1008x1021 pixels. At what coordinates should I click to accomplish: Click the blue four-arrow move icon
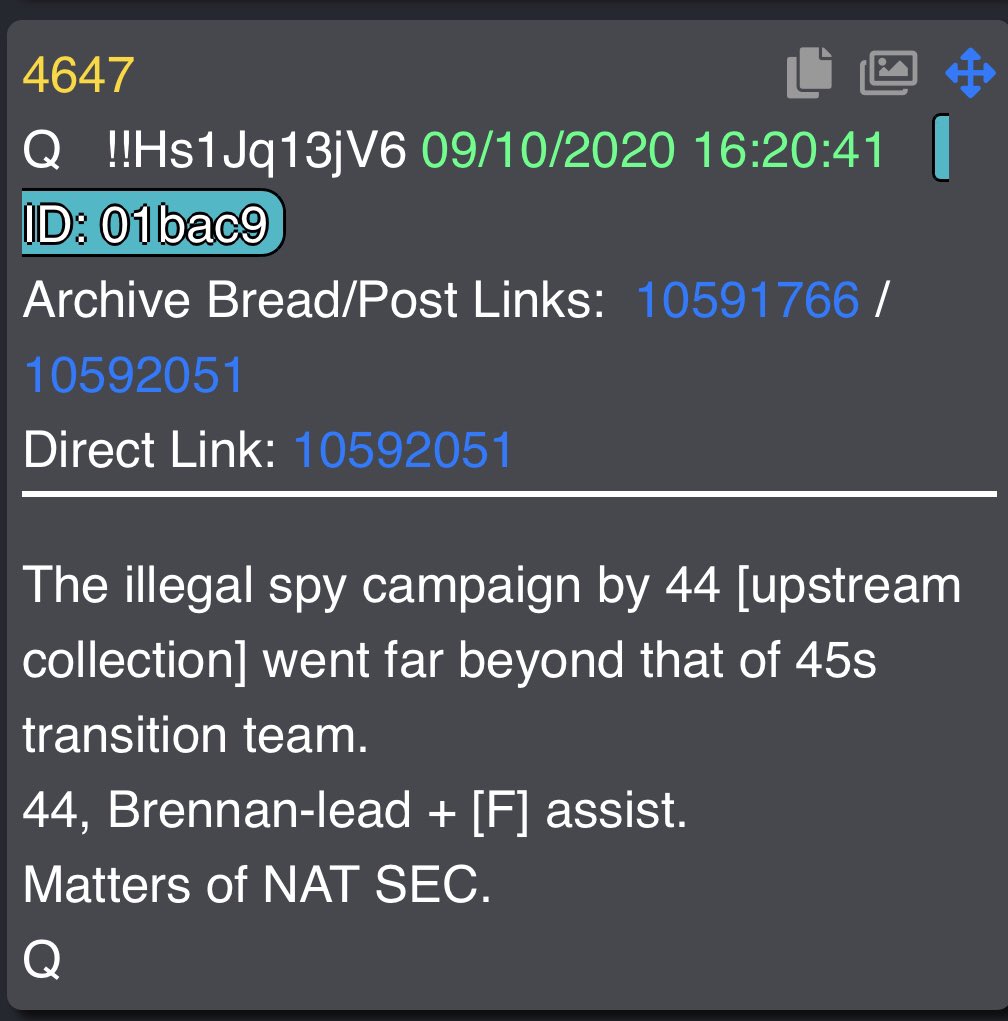[970, 73]
